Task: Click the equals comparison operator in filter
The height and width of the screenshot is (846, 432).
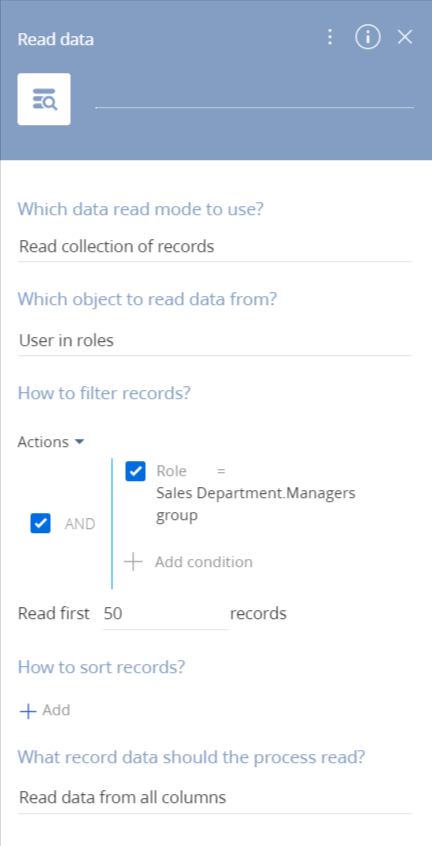Action: coord(220,471)
